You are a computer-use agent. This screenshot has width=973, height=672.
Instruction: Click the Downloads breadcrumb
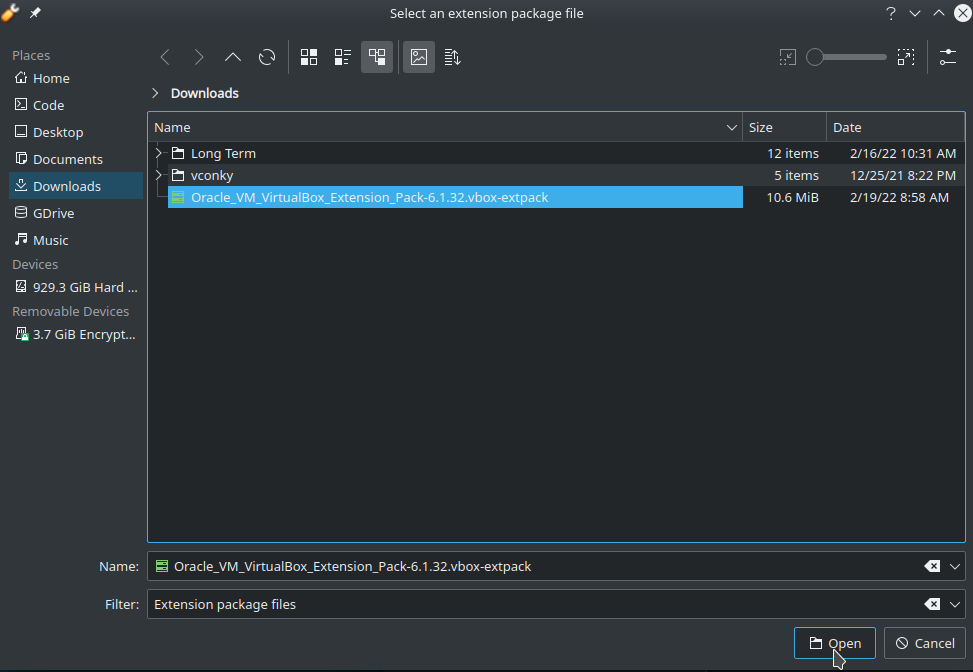pyautogui.click(x=205, y=93)
